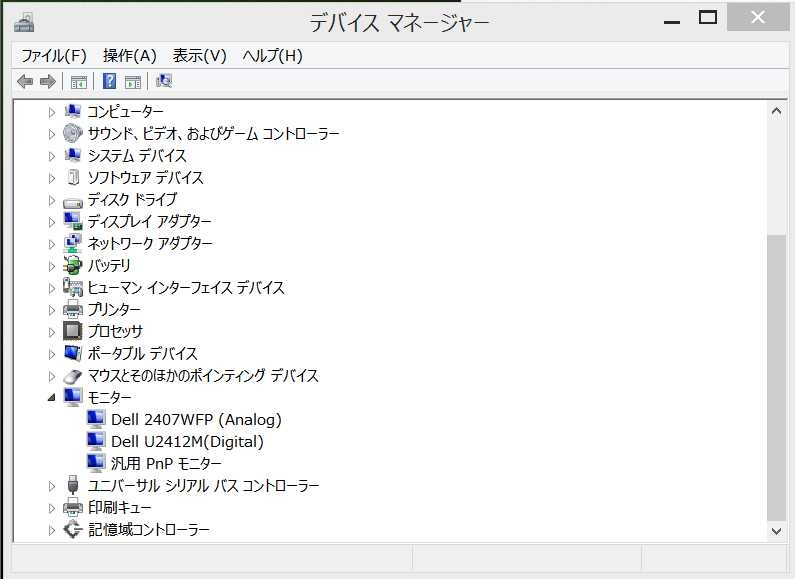Click the Dell 2407WFP monitor icon
Screen dimensions: 795x579
pos(96,419)
